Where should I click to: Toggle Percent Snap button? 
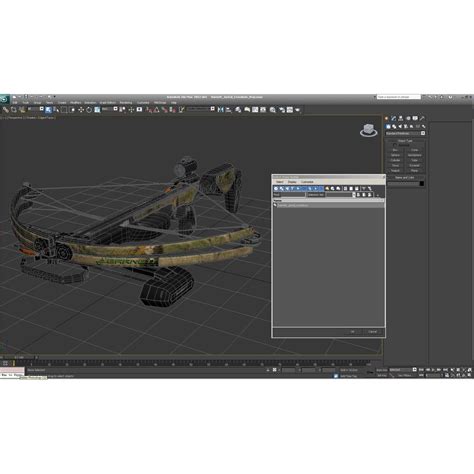[x=165, y=110]
